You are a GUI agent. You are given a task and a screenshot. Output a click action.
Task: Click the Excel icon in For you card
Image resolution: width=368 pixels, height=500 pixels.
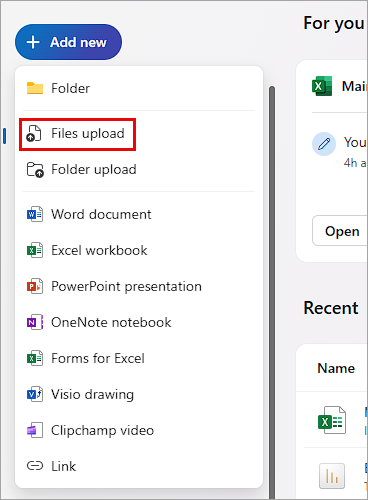[322, 86]
